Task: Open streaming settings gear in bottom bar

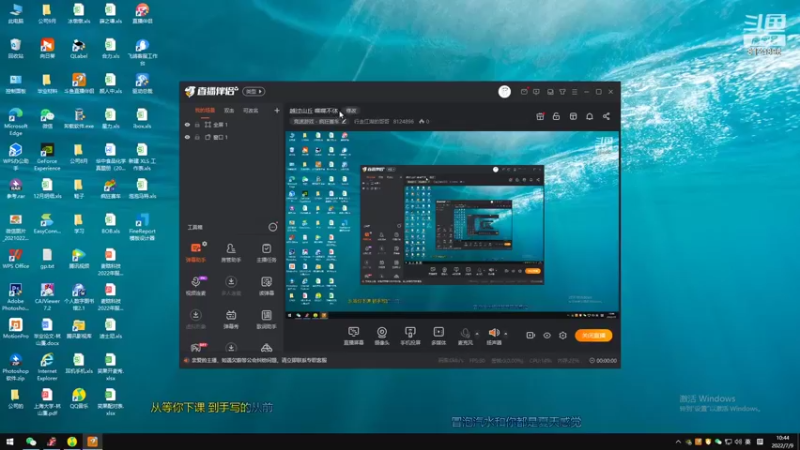Action: (563, 335)
